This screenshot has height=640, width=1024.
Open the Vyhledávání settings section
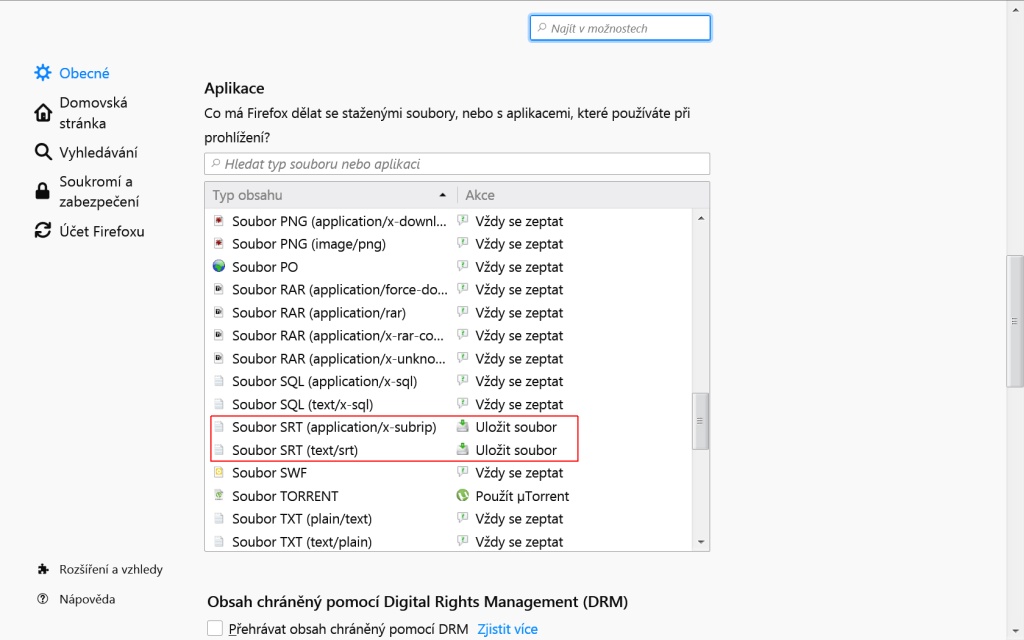coord(98,152)
